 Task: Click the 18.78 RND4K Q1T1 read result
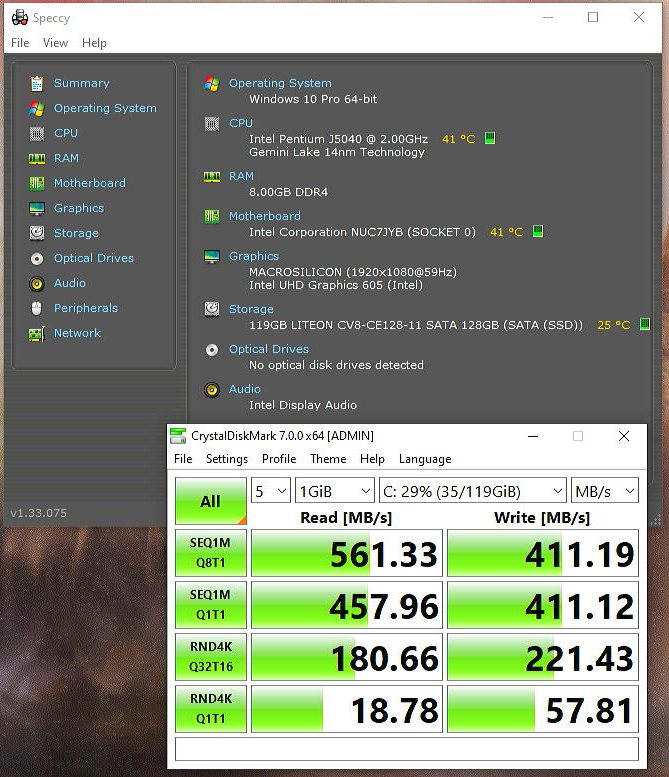347,709
